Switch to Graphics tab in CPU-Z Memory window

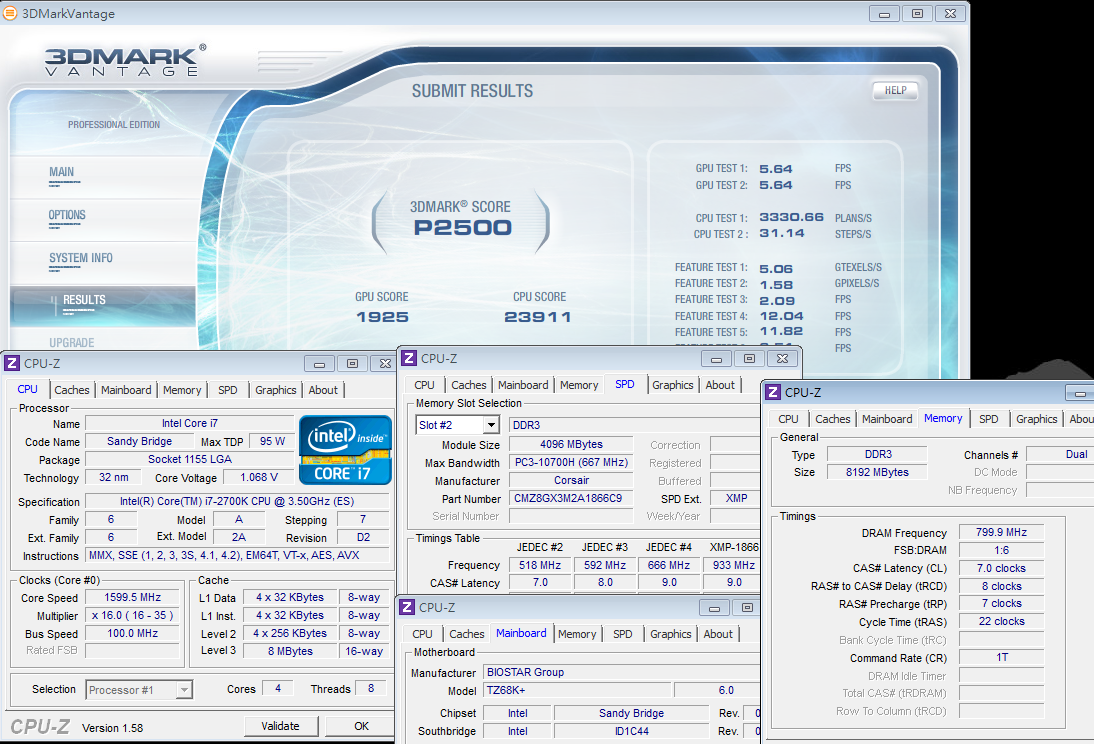tap(1037, 419)
